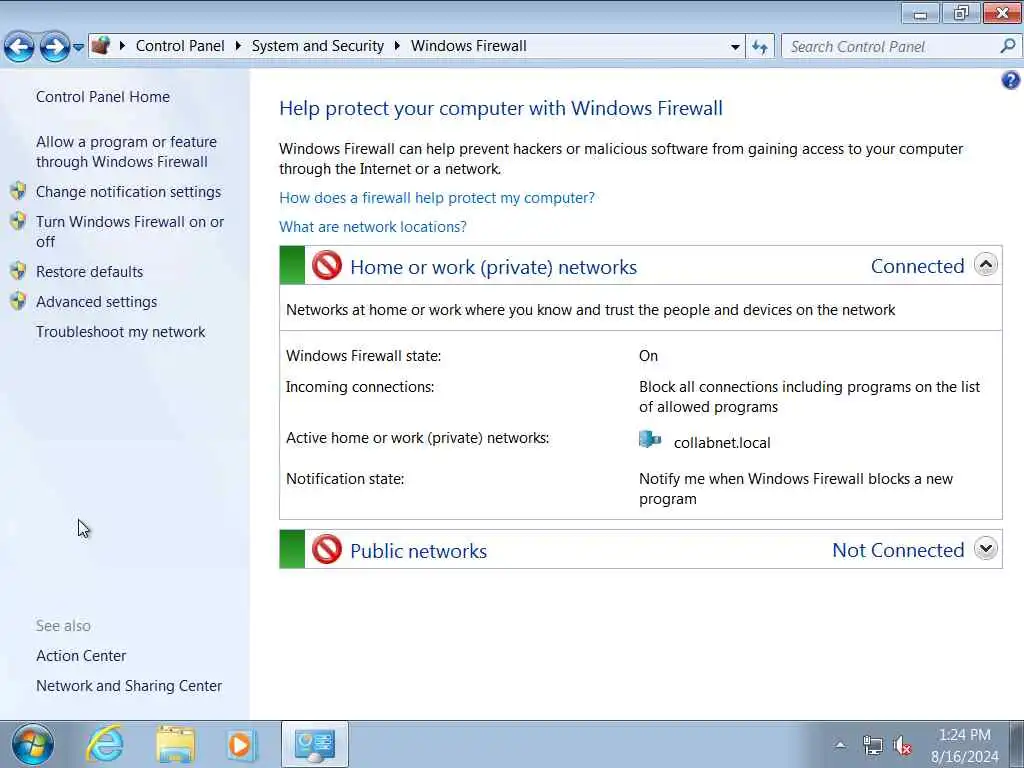
Task: Launch Windows Media Player from taskbar
Action: (x=240, y=744)
